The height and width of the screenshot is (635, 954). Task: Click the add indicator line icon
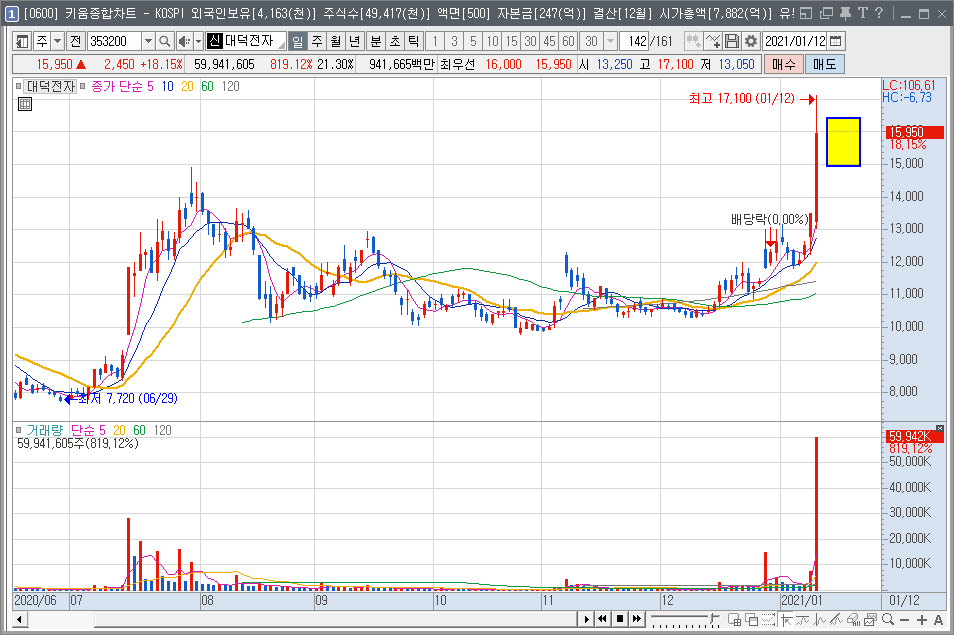[x=712, y=41]
